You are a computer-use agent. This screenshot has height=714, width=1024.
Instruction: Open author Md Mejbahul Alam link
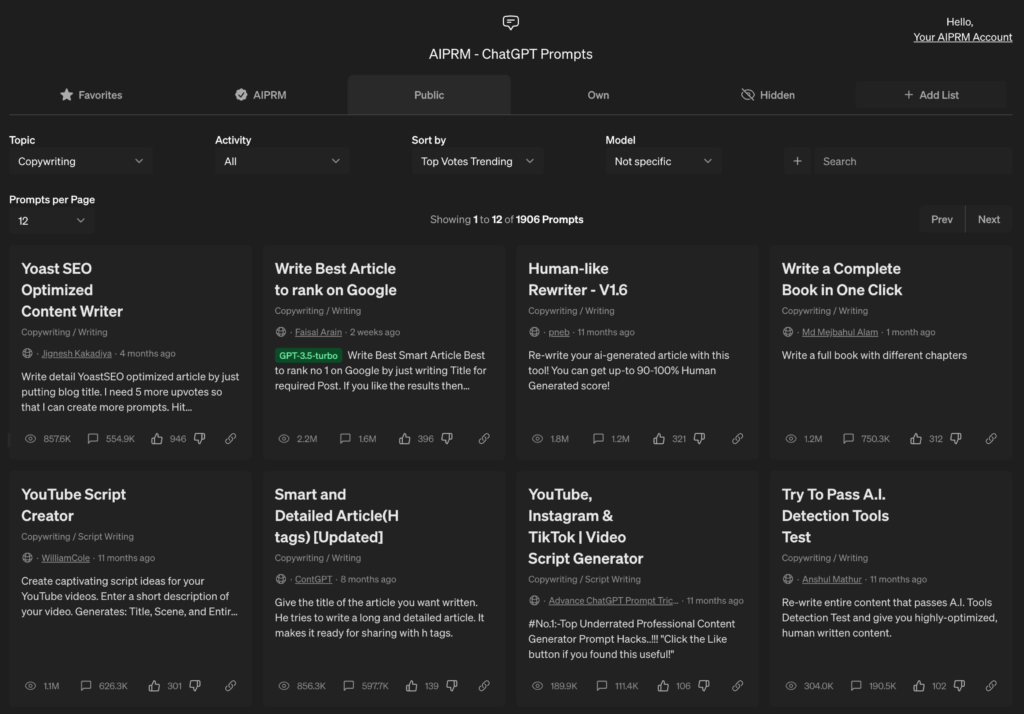(840, 332)
